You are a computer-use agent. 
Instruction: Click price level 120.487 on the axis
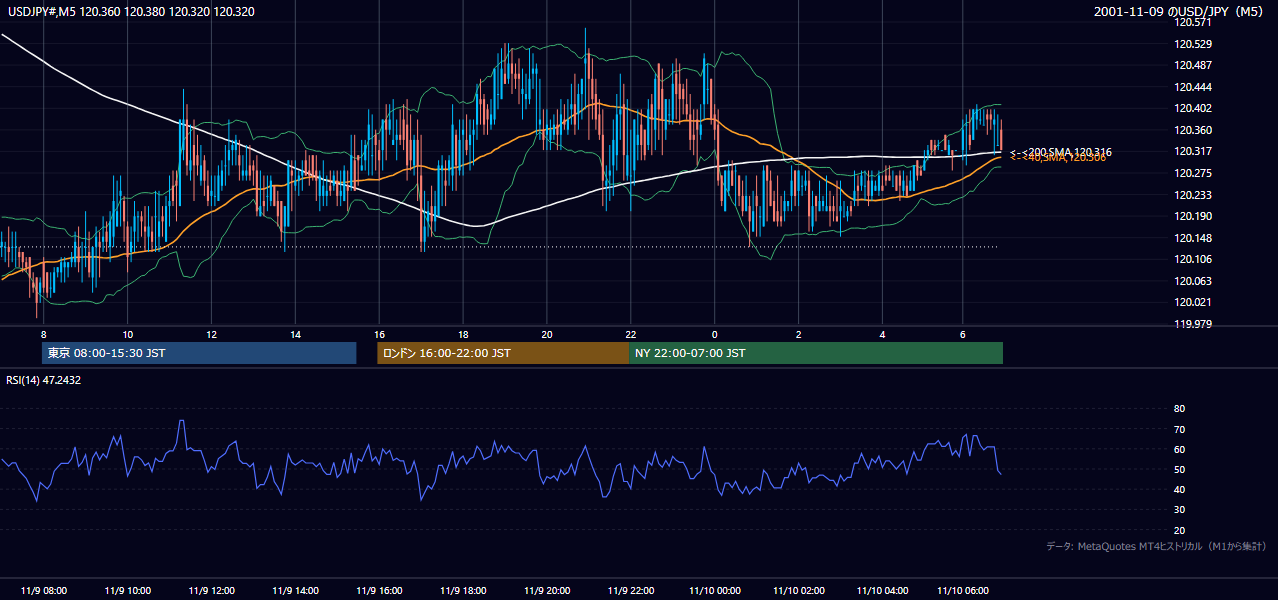click(1192, 65)
